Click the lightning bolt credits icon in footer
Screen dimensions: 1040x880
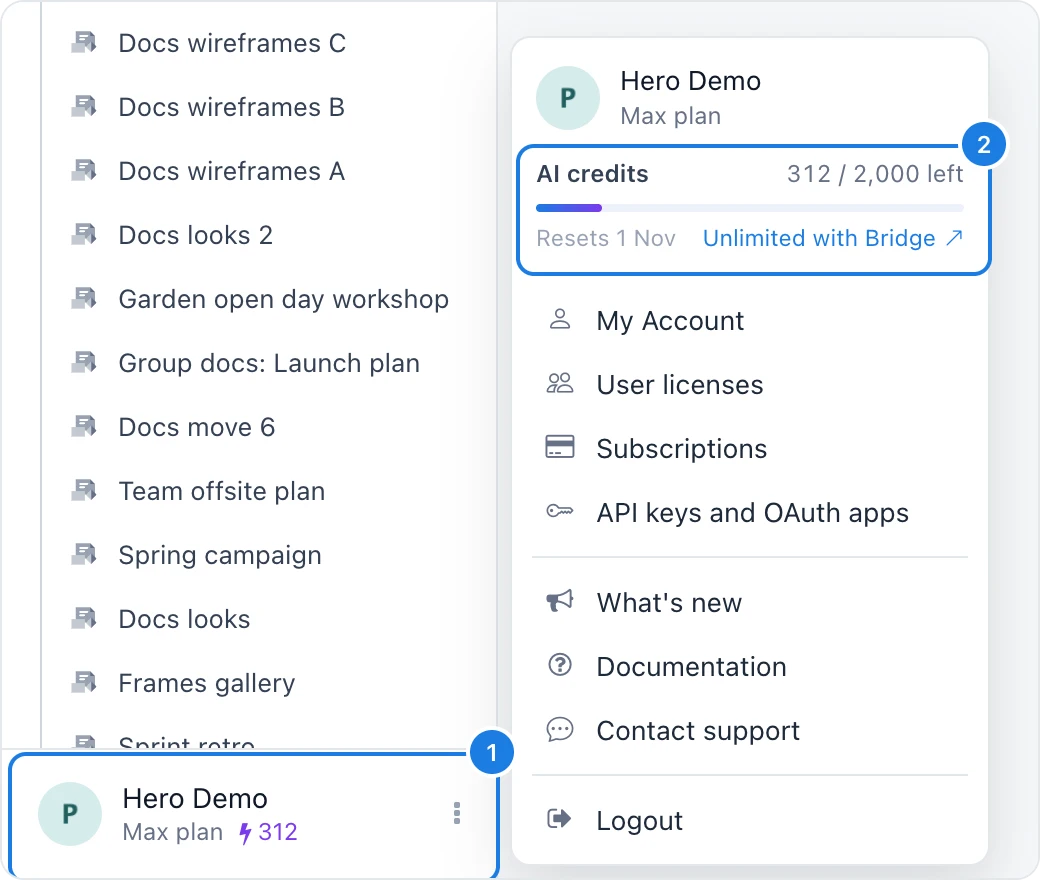coord(245,833)
